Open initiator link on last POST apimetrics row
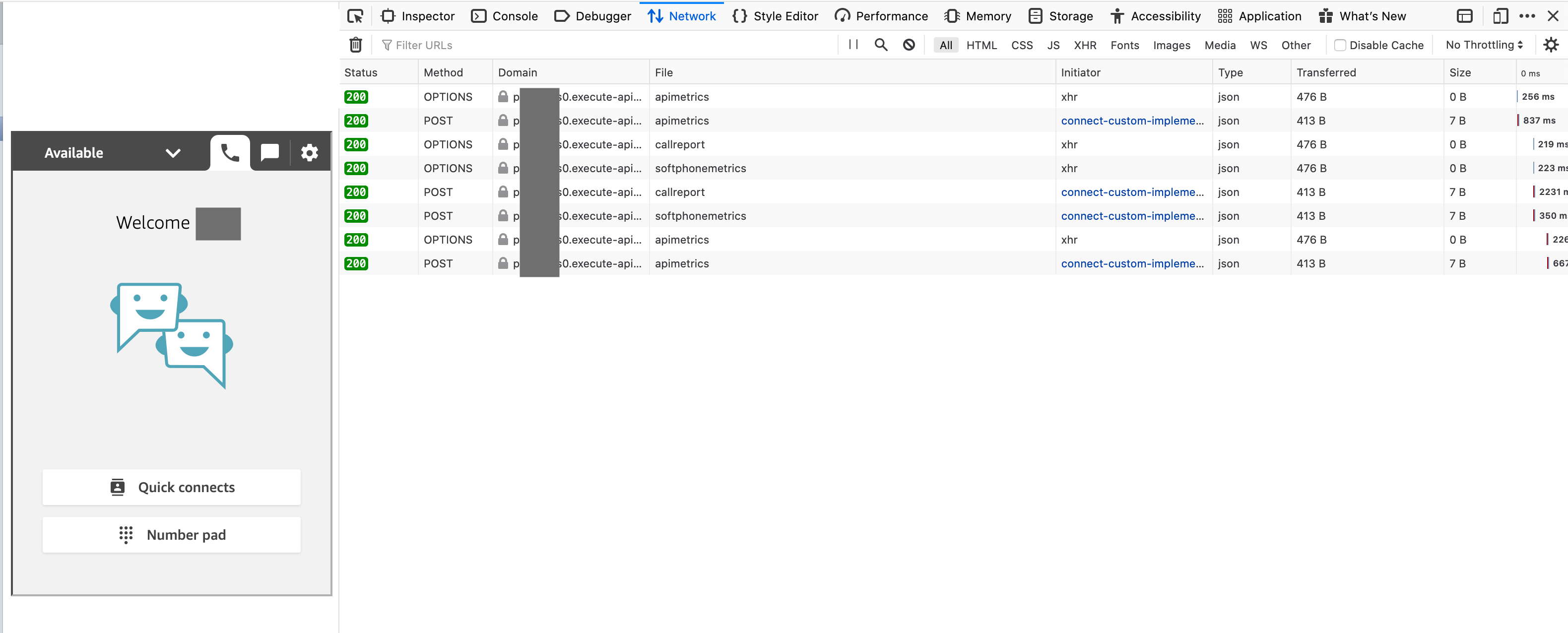1568x633 pixels. (x=1132, y=263)
